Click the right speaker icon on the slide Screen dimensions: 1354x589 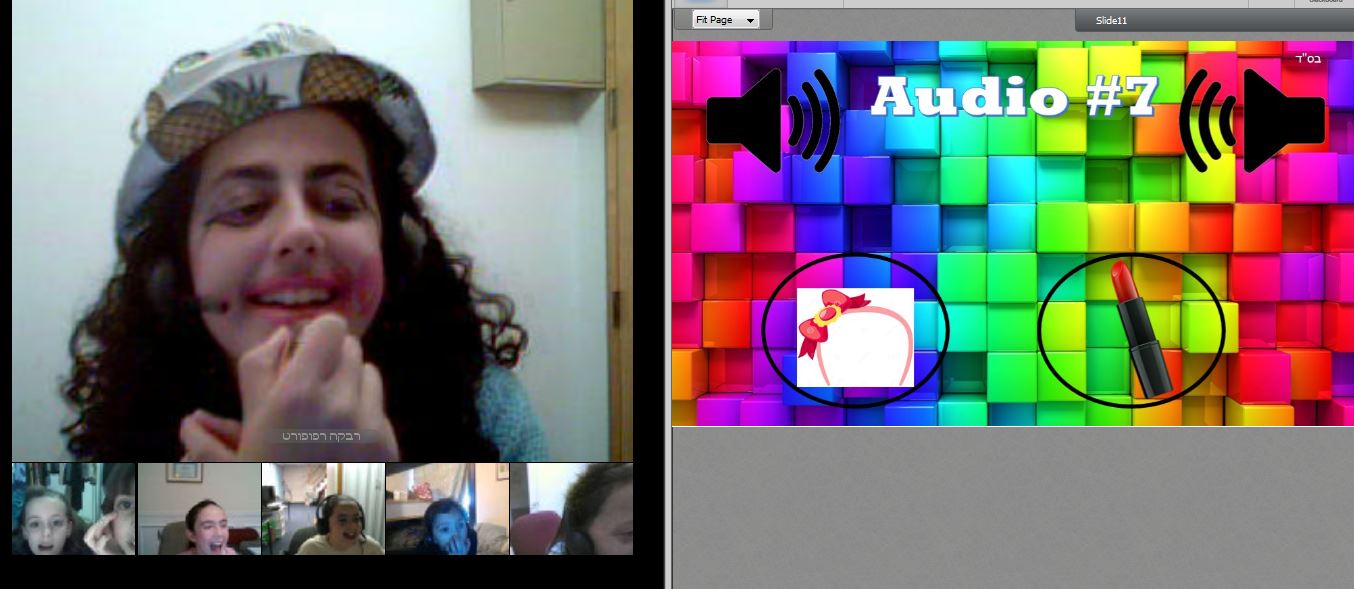point(1252,120)
